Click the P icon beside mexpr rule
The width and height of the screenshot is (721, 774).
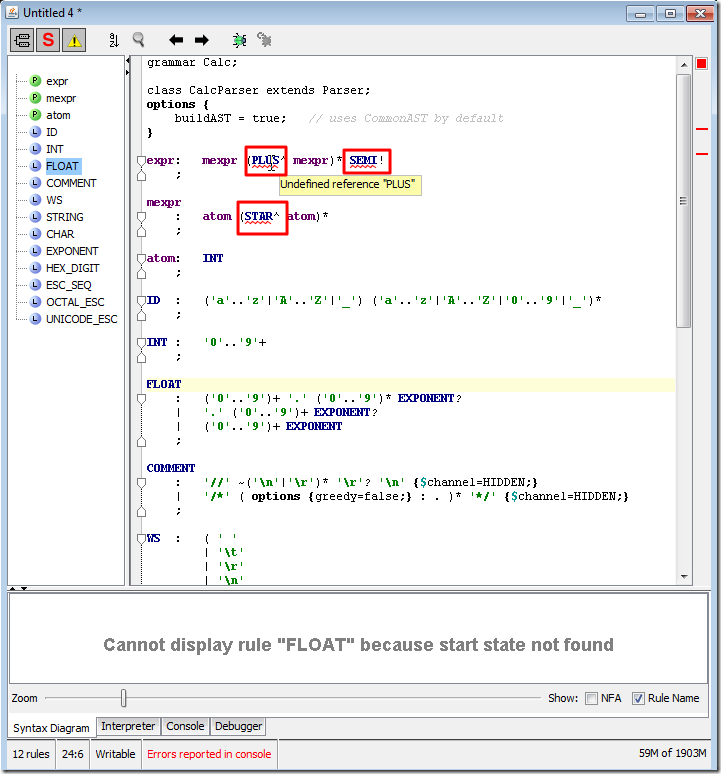click(x=35, y=98)
